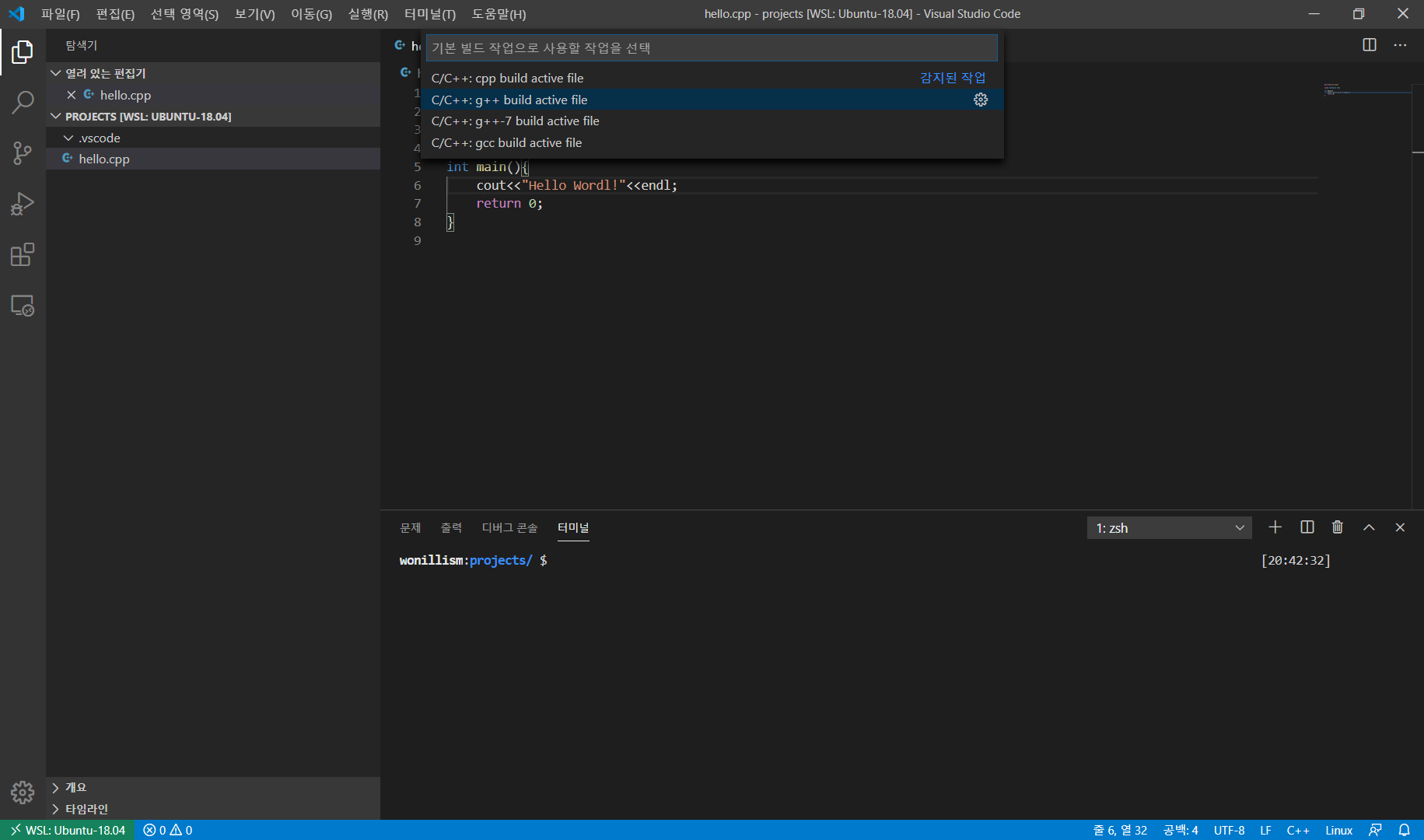The height and width of the screenshot is (840, 1424).
Task: Open Run and Debug view
Action: coord(23,204)
